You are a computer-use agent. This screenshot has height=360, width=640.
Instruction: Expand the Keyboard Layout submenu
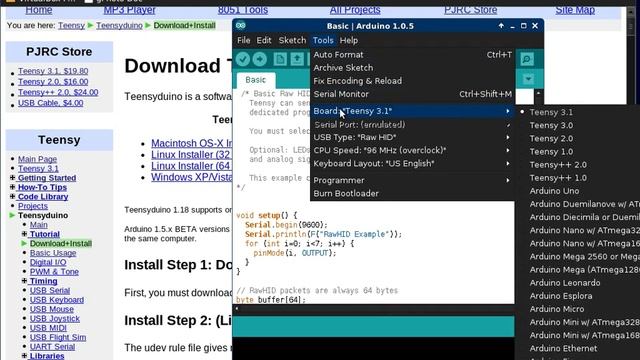(412, 163)
